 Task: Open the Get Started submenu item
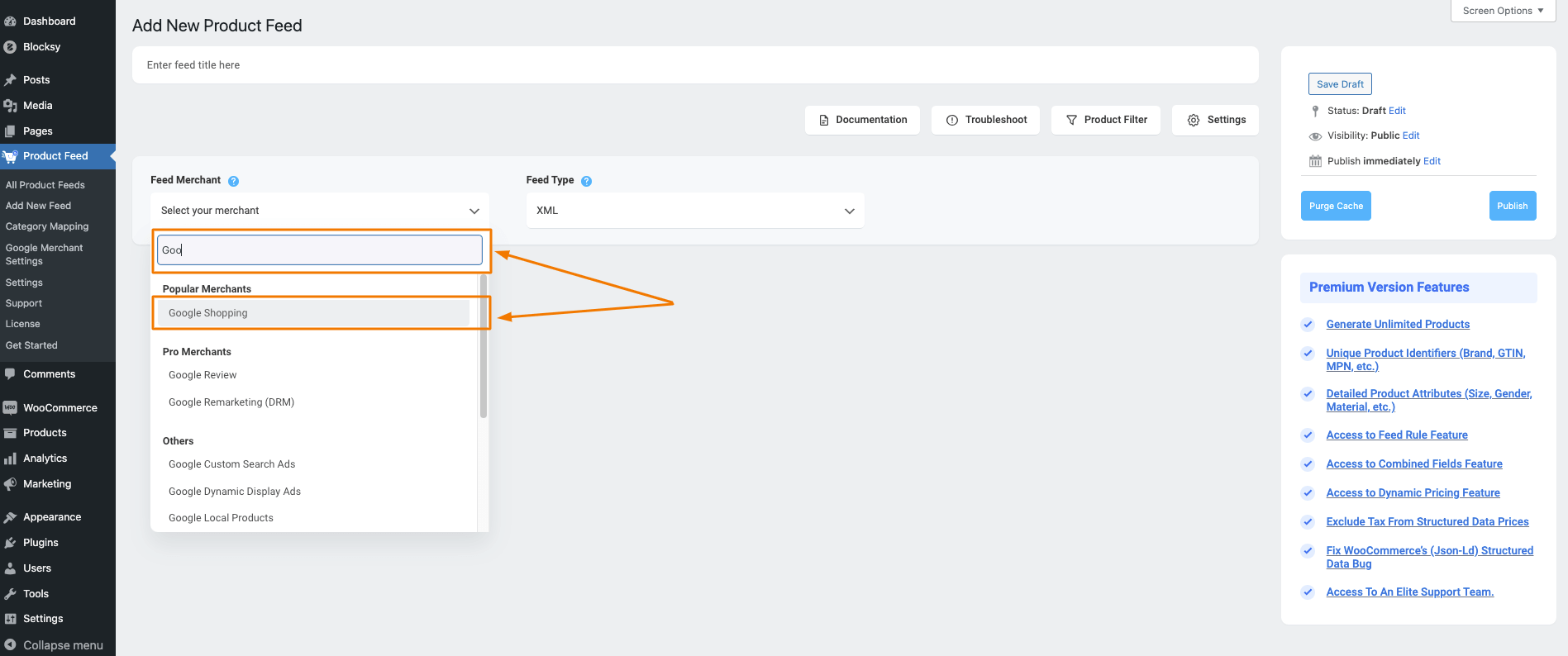[x=31, y=345]
